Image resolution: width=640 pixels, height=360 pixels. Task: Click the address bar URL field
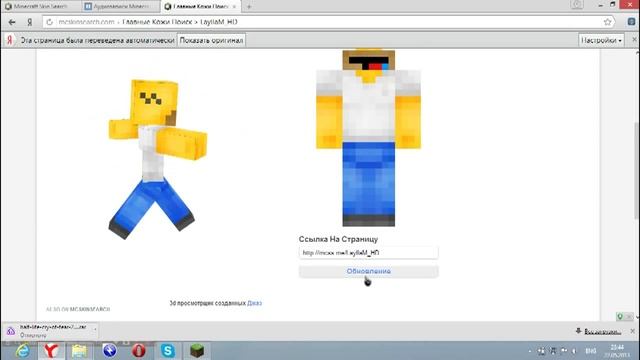(327, 22)
